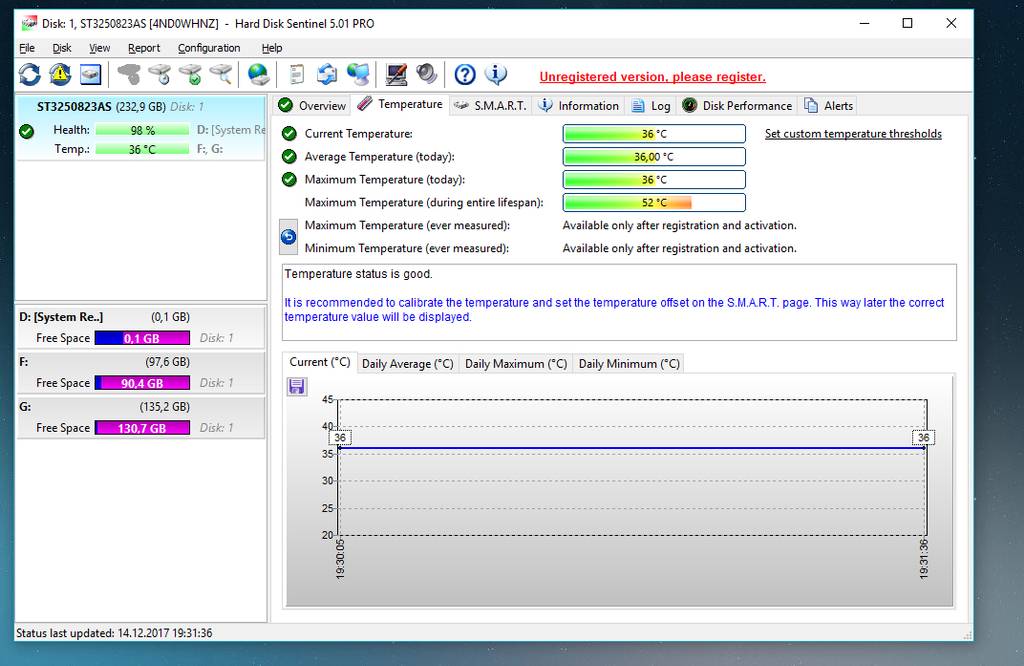This screenshot has width=1024, height=666.
Task: Click the floppy save icon above the graph
Action: tap(297, 386)
